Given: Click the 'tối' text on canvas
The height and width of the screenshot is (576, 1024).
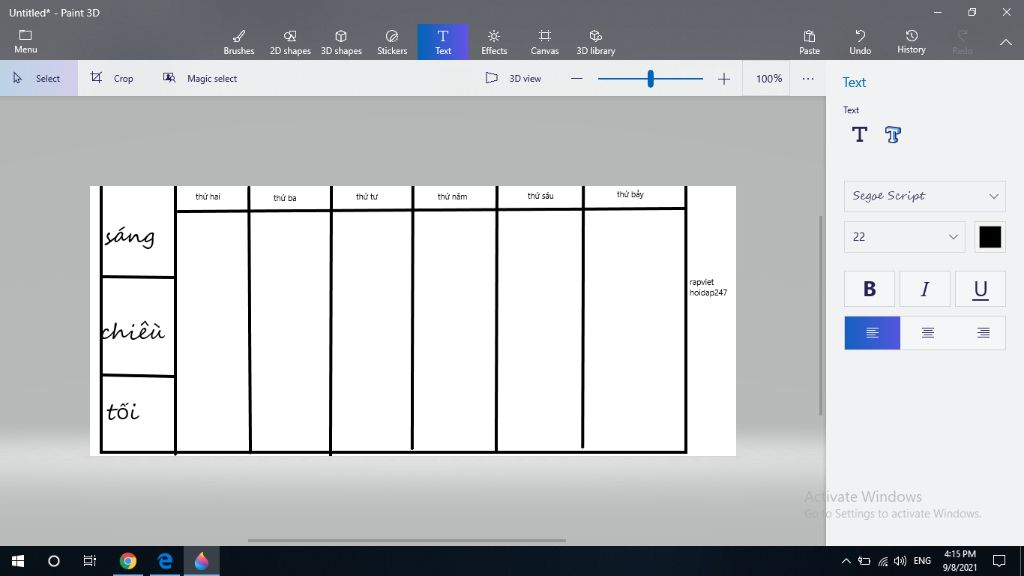Looking at the screenshot, I should pyautogui.click(x=123, y=411).
